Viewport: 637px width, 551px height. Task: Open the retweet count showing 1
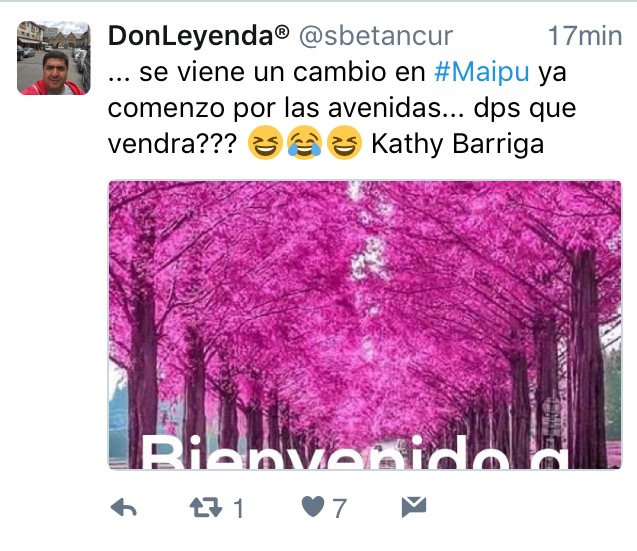(238, 508)
